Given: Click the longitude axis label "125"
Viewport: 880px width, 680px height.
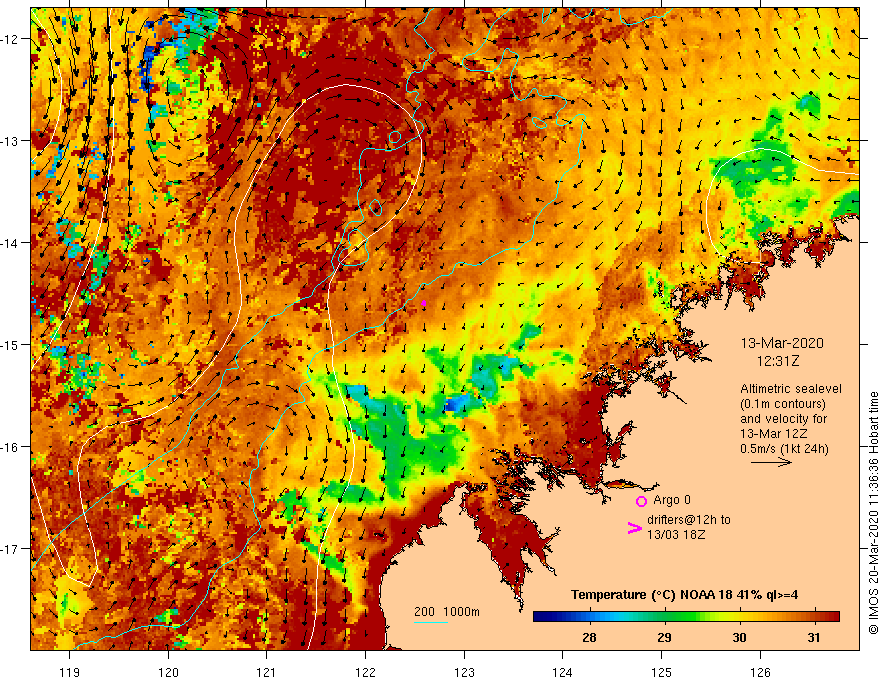Looking at the screenshot, I should pyautogui.click(x=662, y=672).
